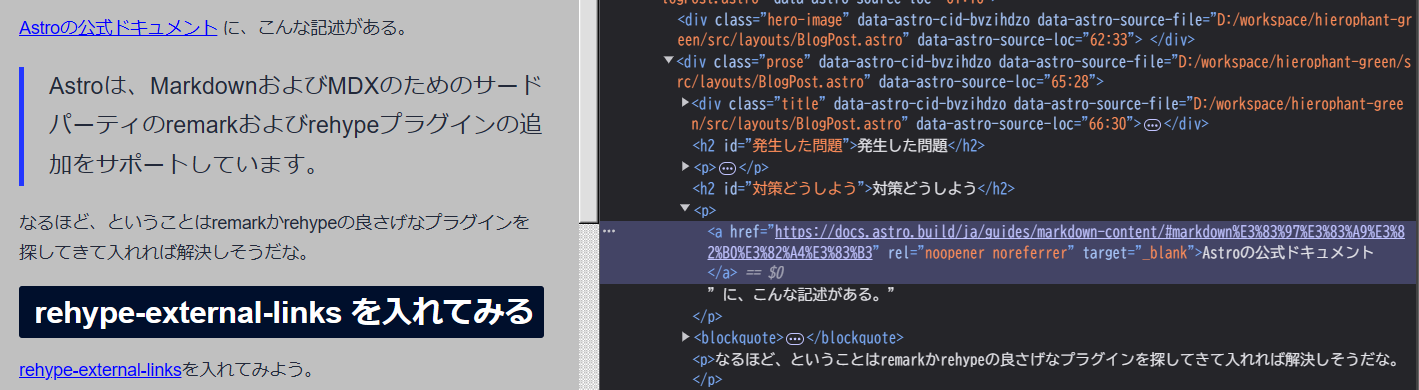Click the closing </a> == $0 line
This screenshot has width=1419, height=390.
(x=746, y=272)
